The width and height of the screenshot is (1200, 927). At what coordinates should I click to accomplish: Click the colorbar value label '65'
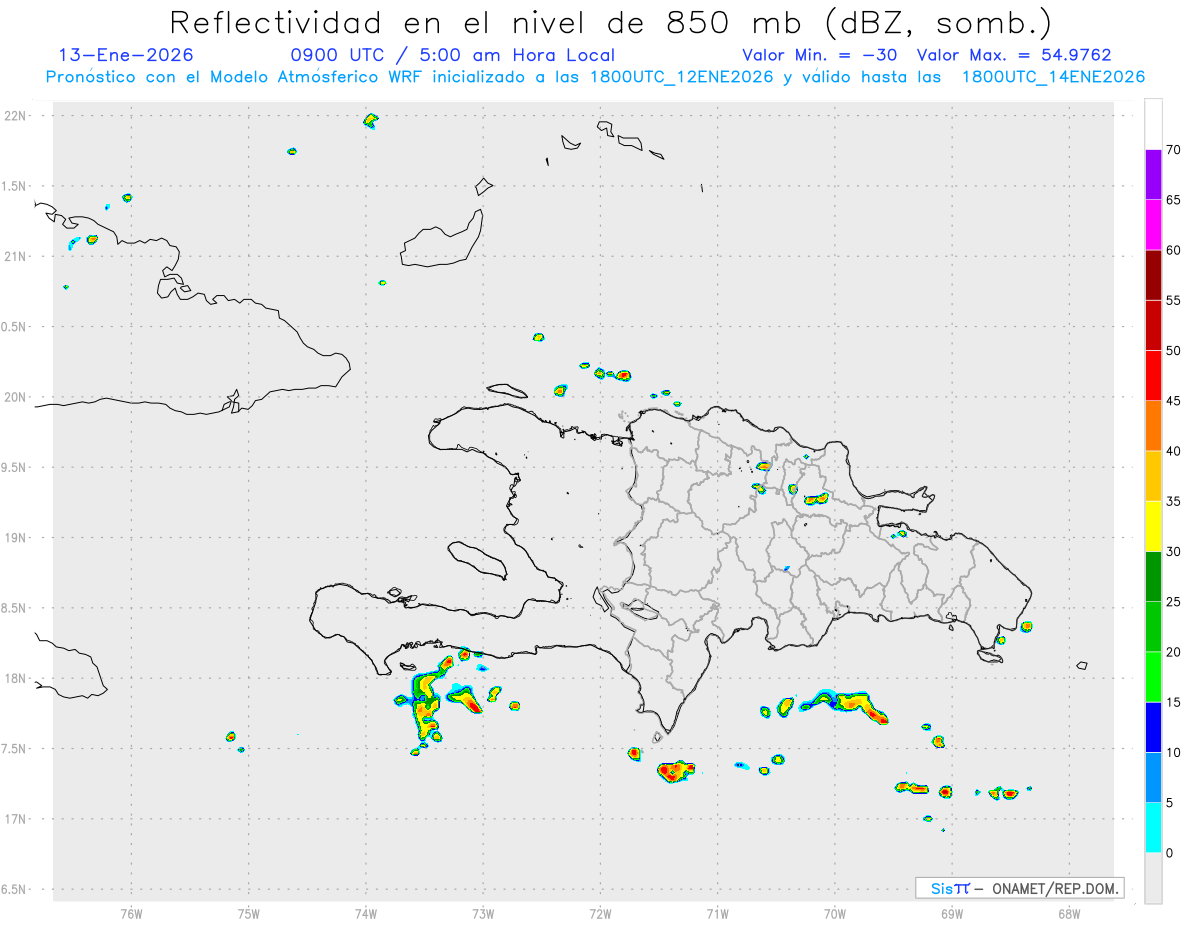pos(1174,200)
